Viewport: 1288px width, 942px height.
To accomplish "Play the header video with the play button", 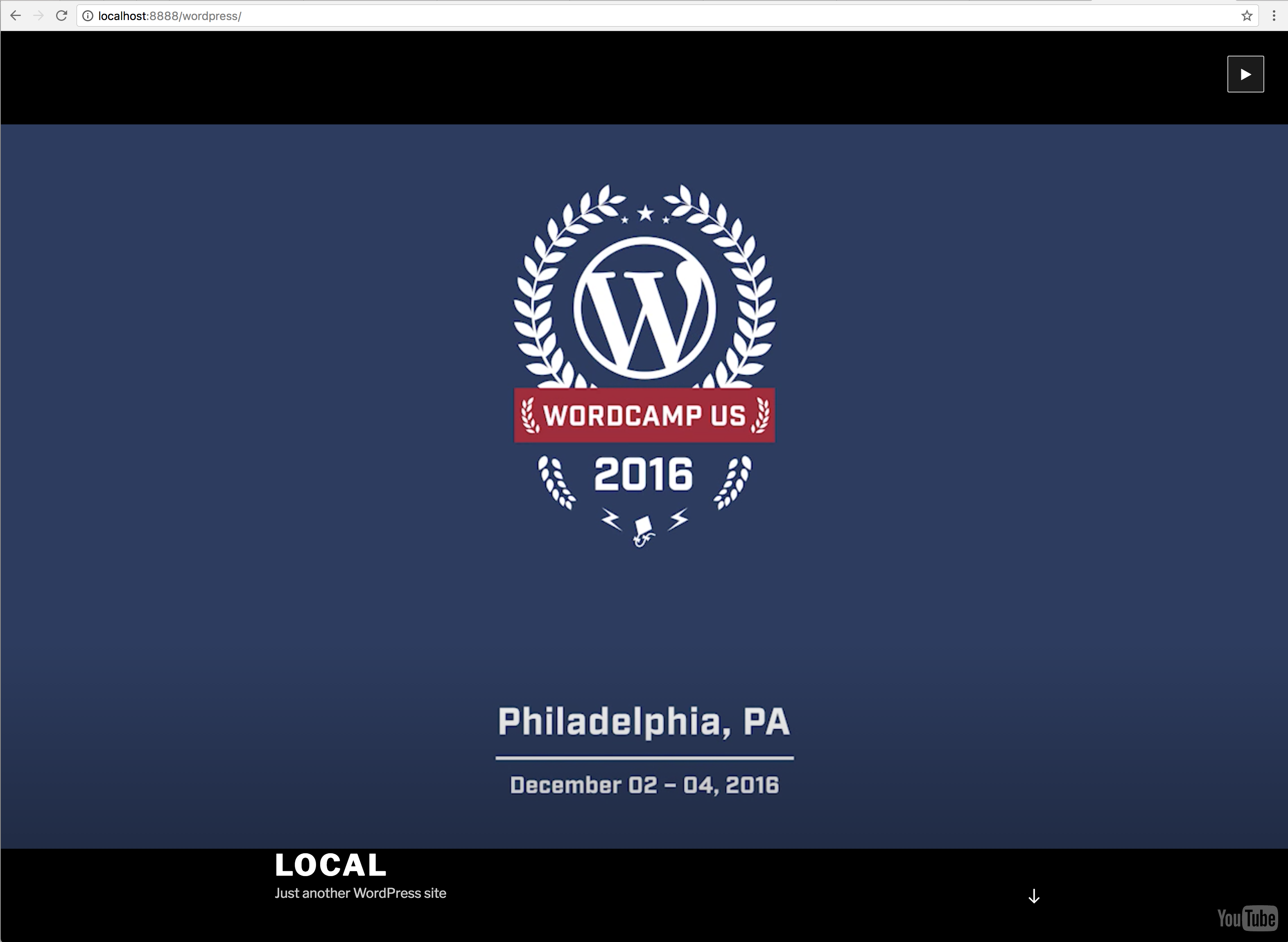I will 1246,74.
